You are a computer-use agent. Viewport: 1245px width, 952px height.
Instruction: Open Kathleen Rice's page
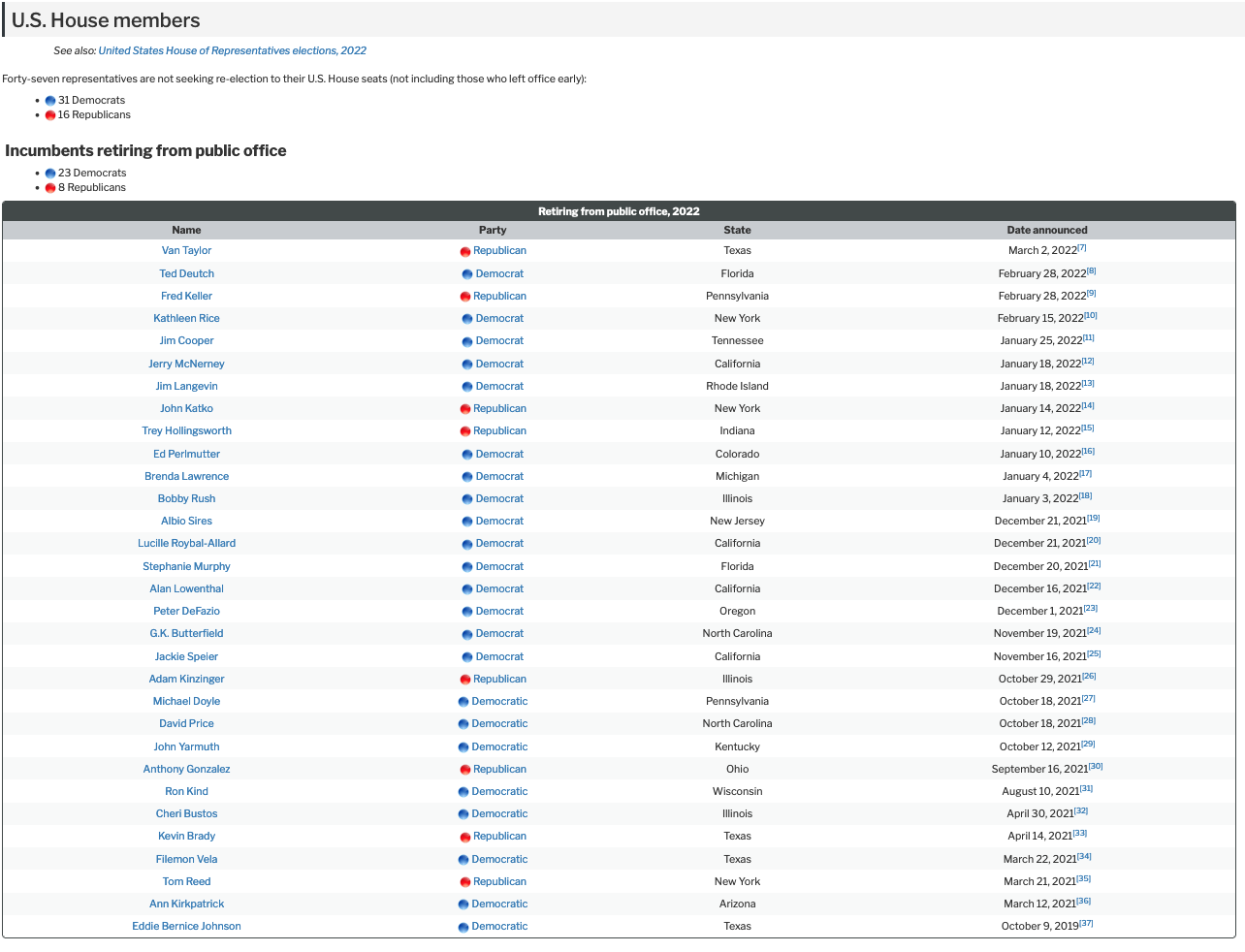click(x=186, y=318)
